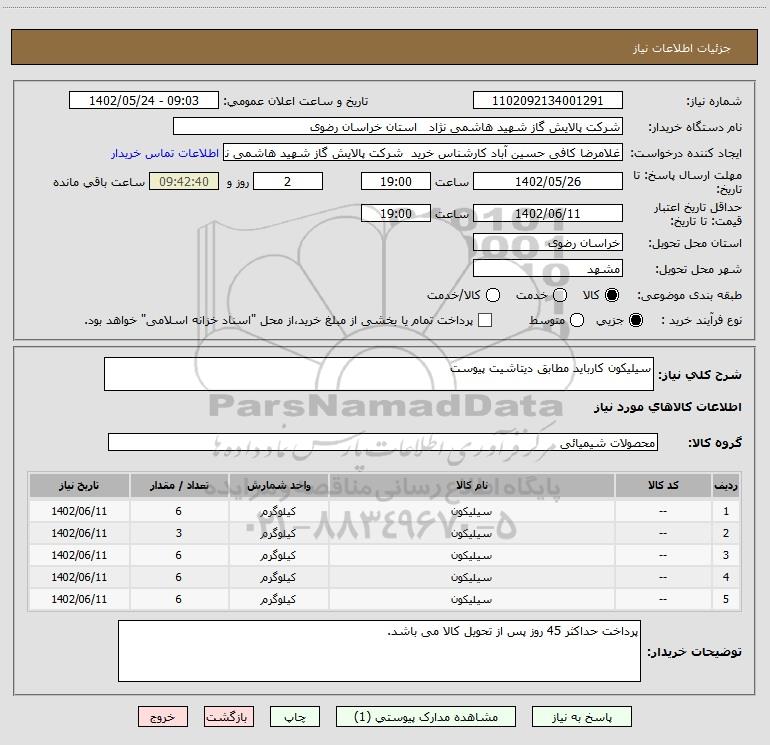The image size is (770, 745).
Task: Click the پاسخ به نیاز button
Action: (581, 717)
